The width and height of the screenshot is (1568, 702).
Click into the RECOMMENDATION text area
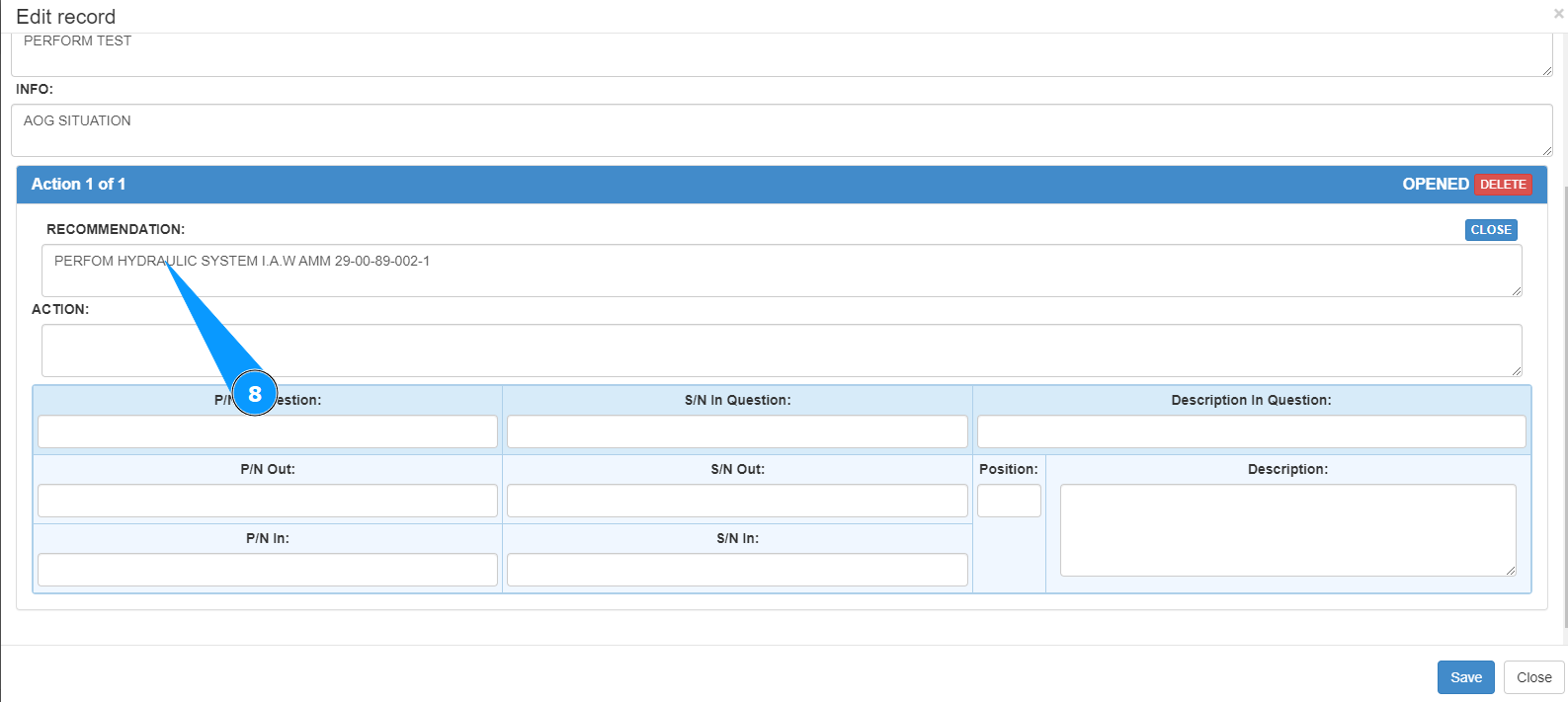tap(782, 271)
